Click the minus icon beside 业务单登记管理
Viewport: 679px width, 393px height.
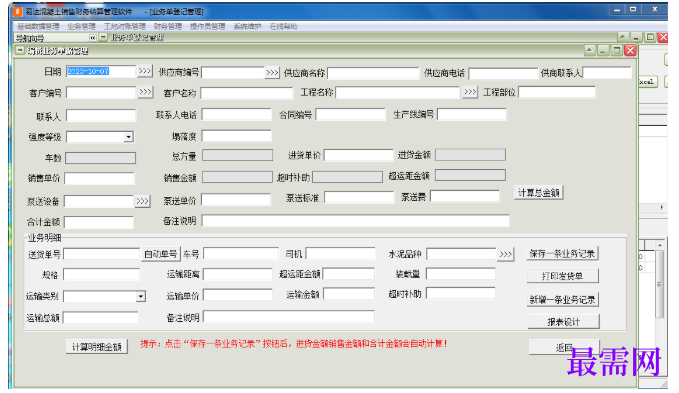(103, 38)
